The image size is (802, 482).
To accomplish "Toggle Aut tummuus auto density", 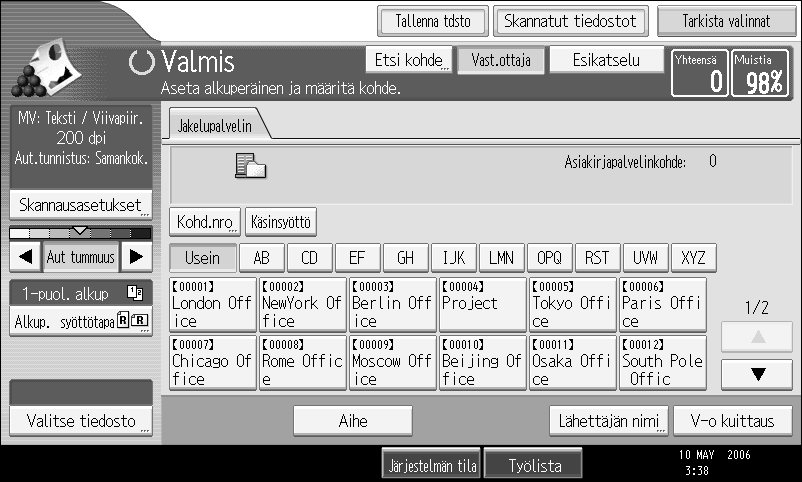I will click(x=81, y=257).
